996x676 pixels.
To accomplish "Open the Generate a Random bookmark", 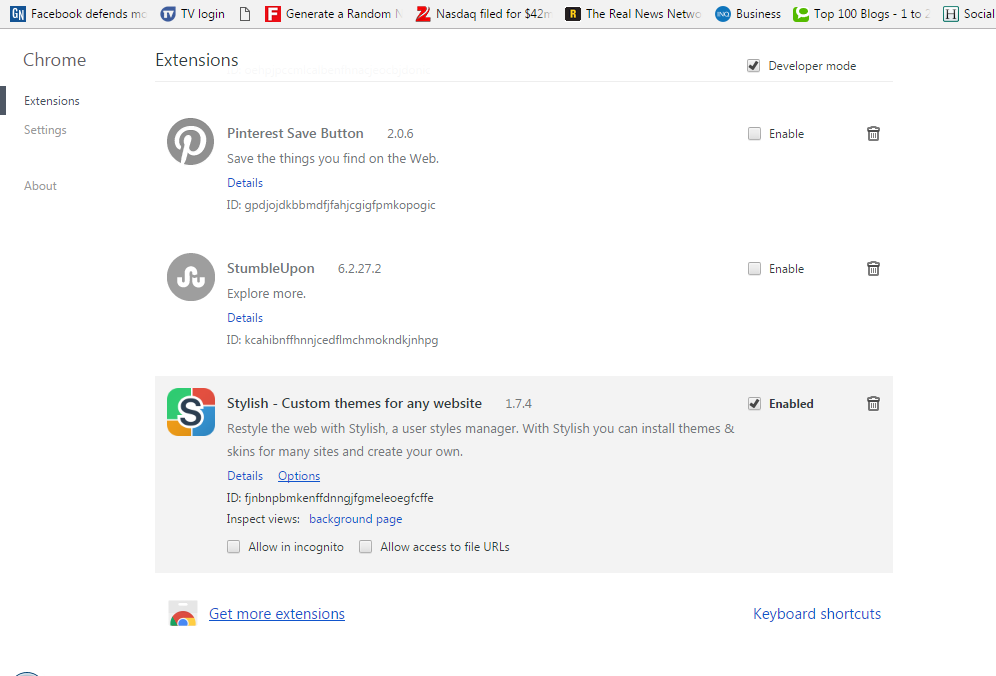I will tap(334, 13).
